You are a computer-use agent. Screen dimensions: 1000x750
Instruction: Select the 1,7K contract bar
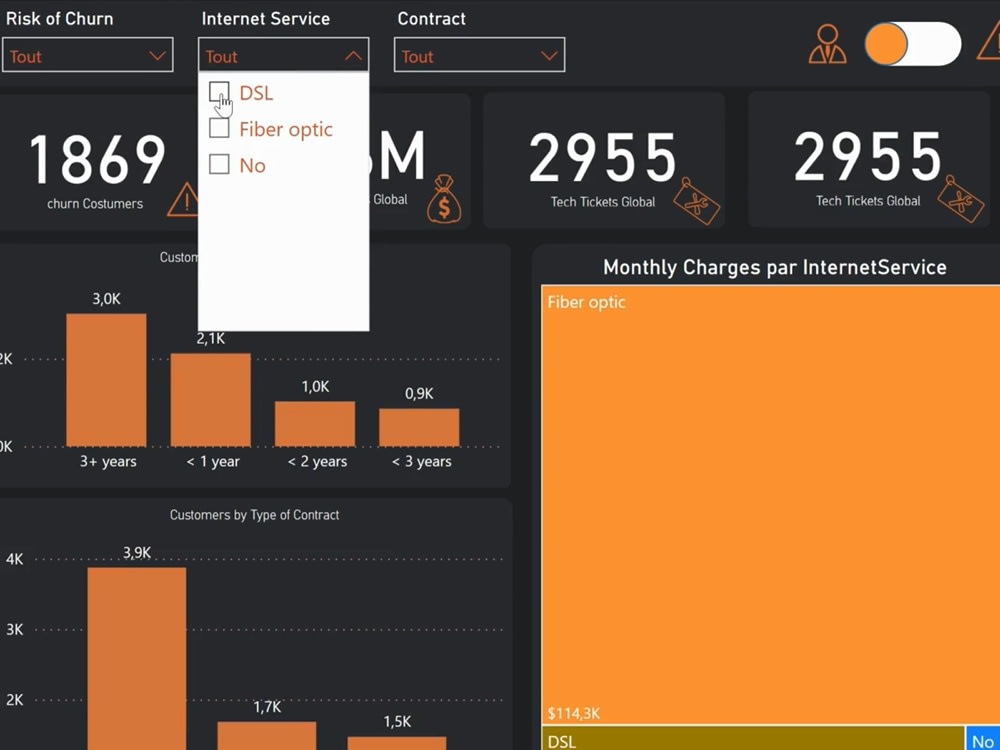pos(267,735)
